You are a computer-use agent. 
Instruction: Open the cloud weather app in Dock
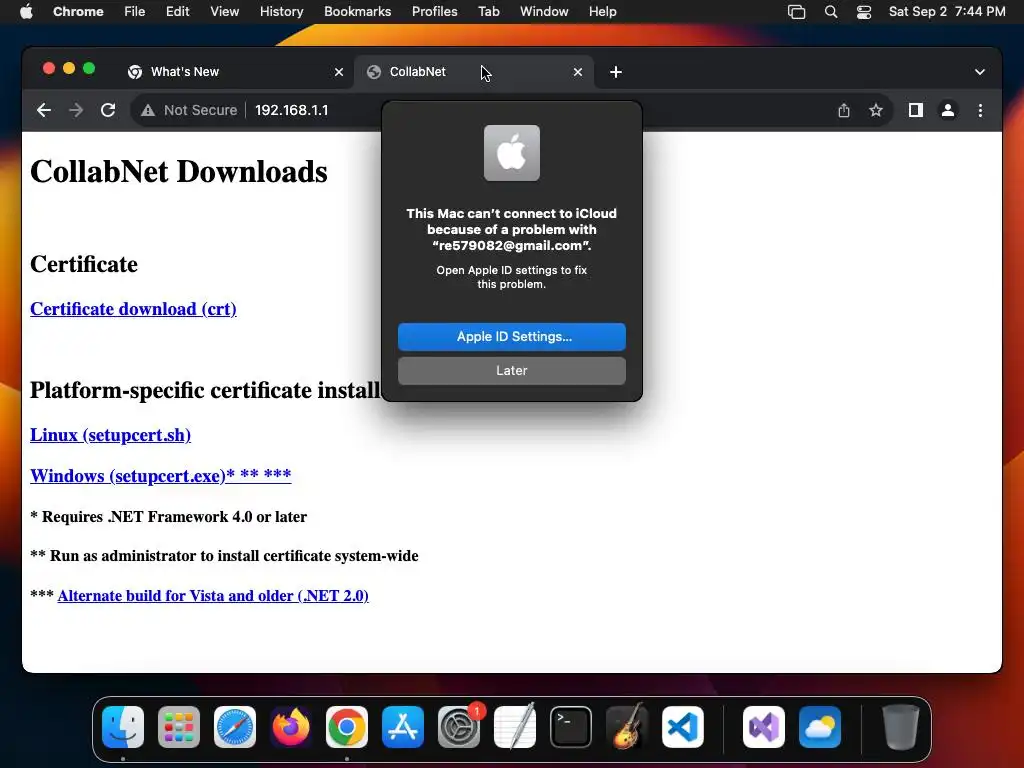(820, 727)
